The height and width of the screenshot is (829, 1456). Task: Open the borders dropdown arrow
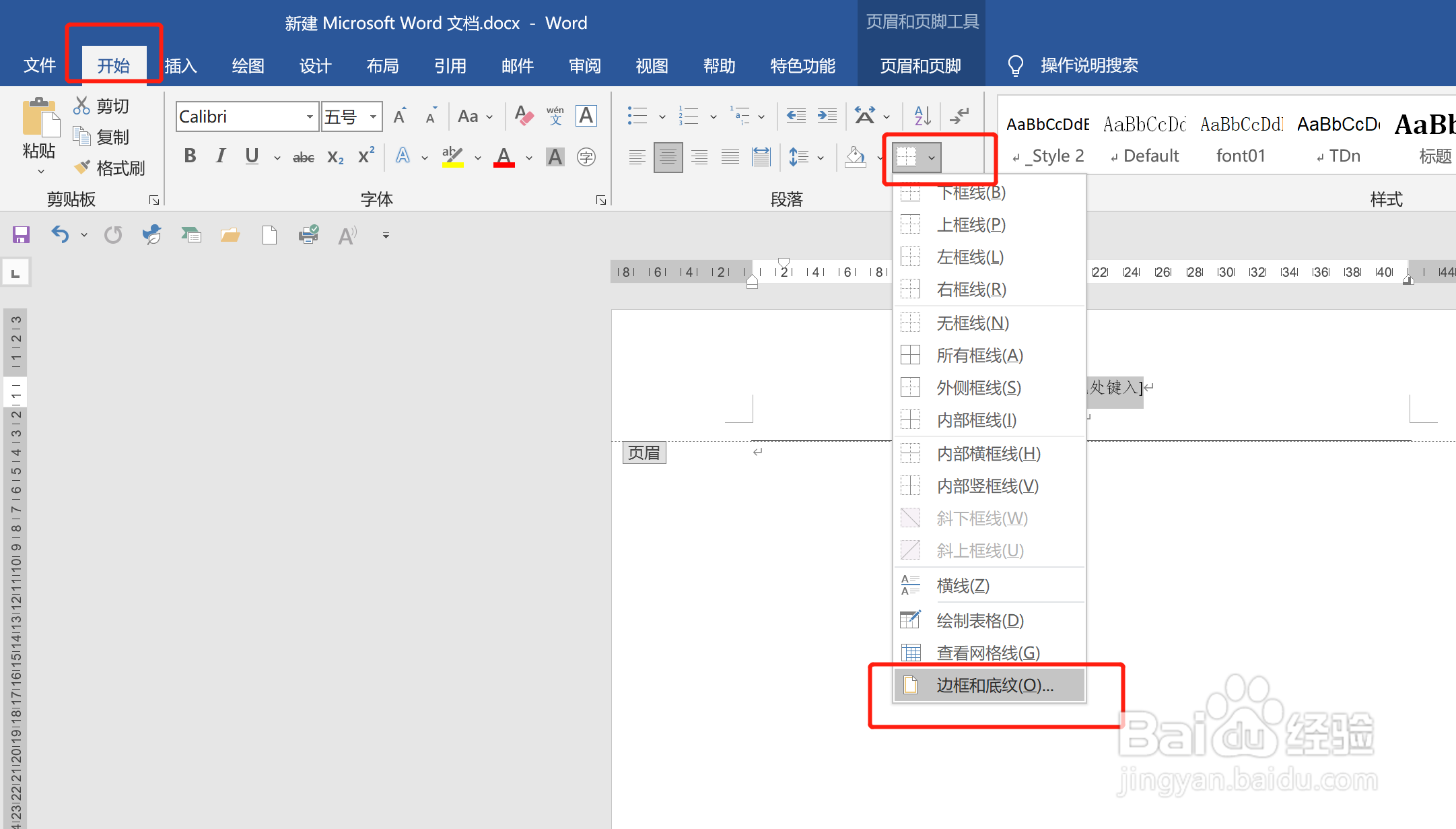[x=932, y=158]
